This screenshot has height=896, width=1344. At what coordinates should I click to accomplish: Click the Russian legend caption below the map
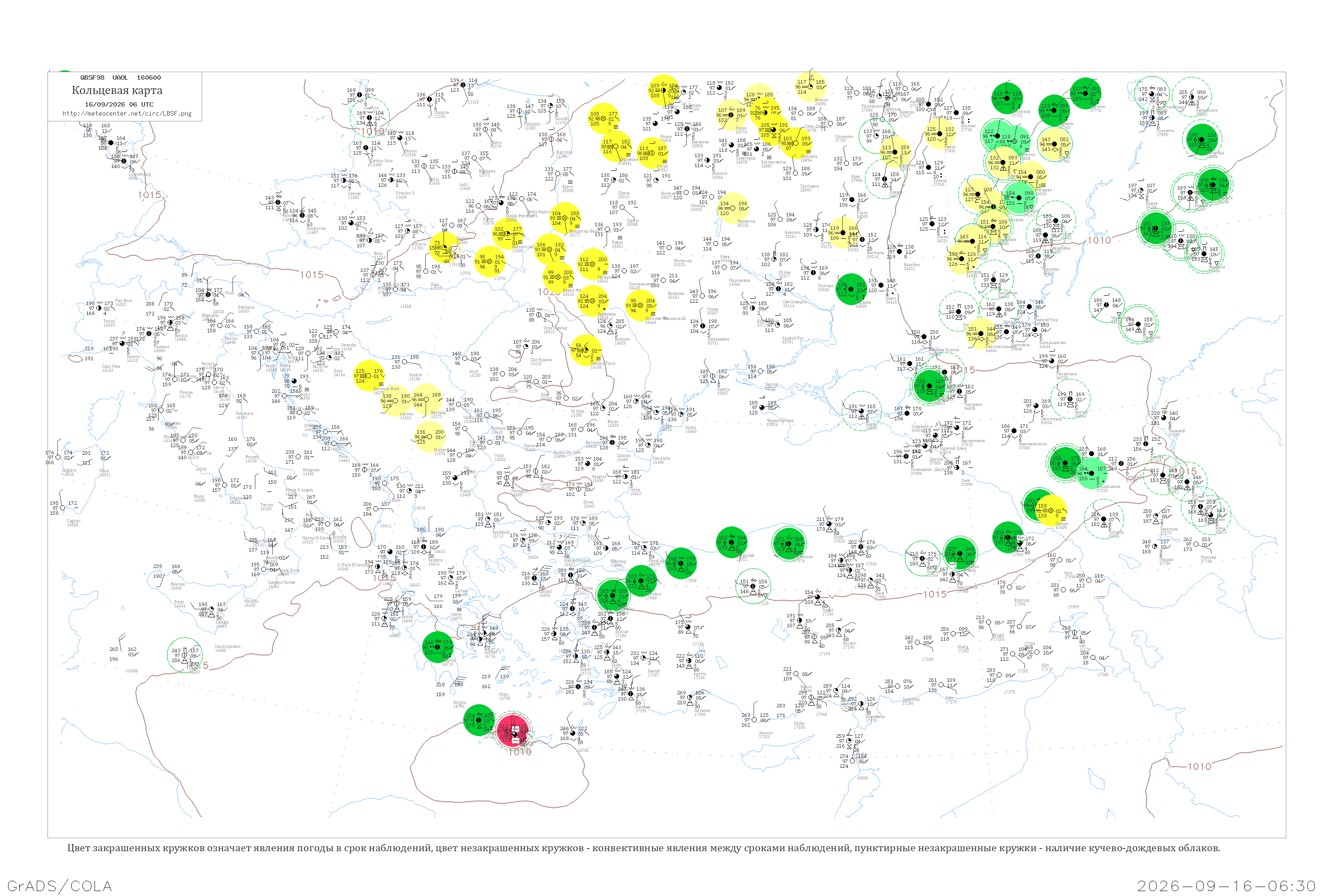click(643, 848)
